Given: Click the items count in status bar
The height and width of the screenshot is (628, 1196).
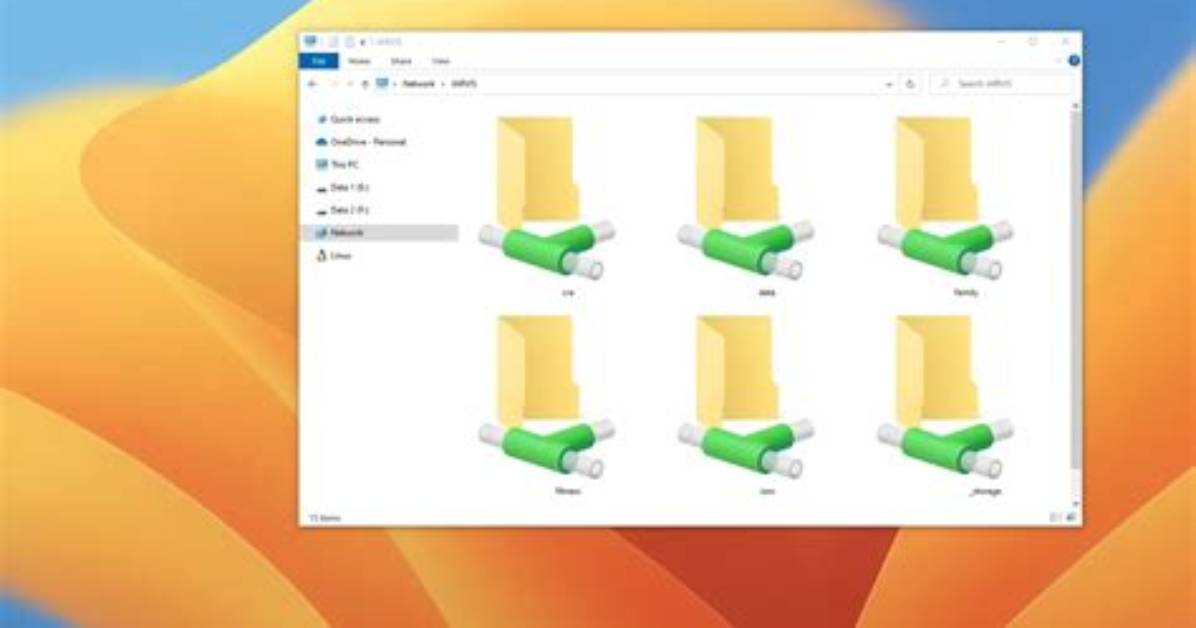Looking at the screenshot, I should [325, 518].
